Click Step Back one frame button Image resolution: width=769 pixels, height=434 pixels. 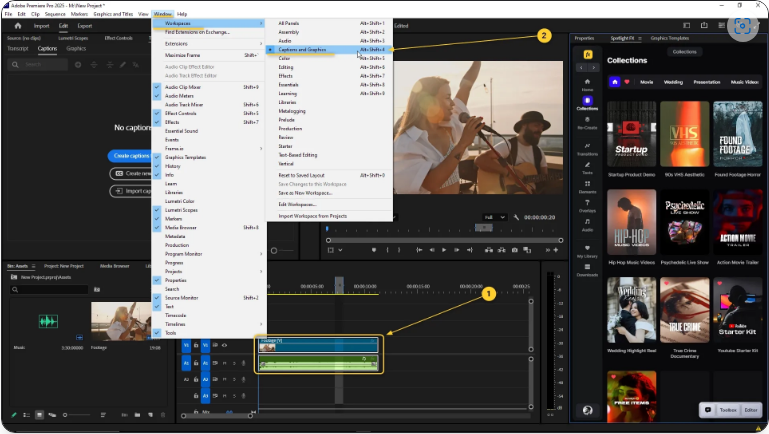(x=432, y=250)
